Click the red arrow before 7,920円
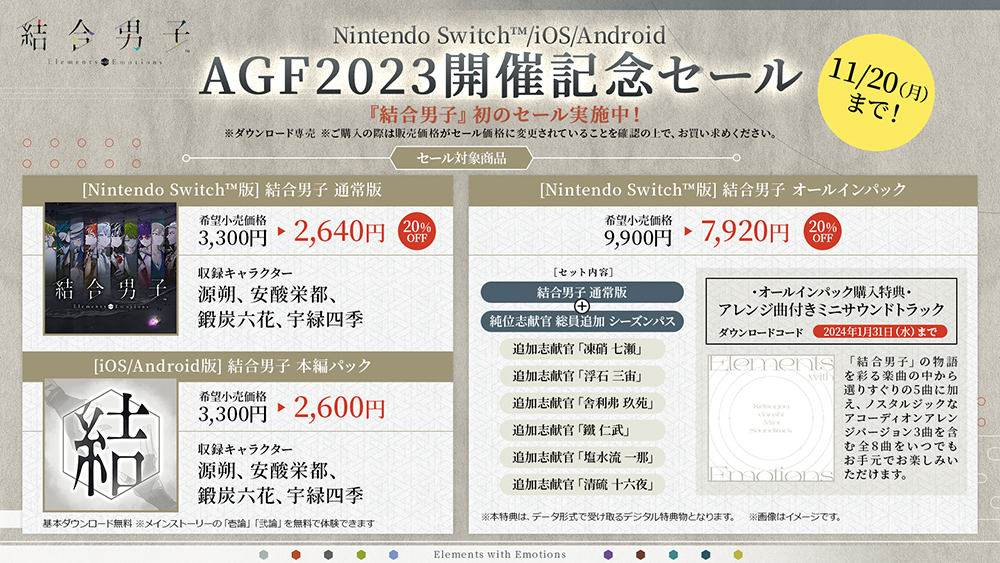The image size is (1000, 563). [x=688, y=231]
